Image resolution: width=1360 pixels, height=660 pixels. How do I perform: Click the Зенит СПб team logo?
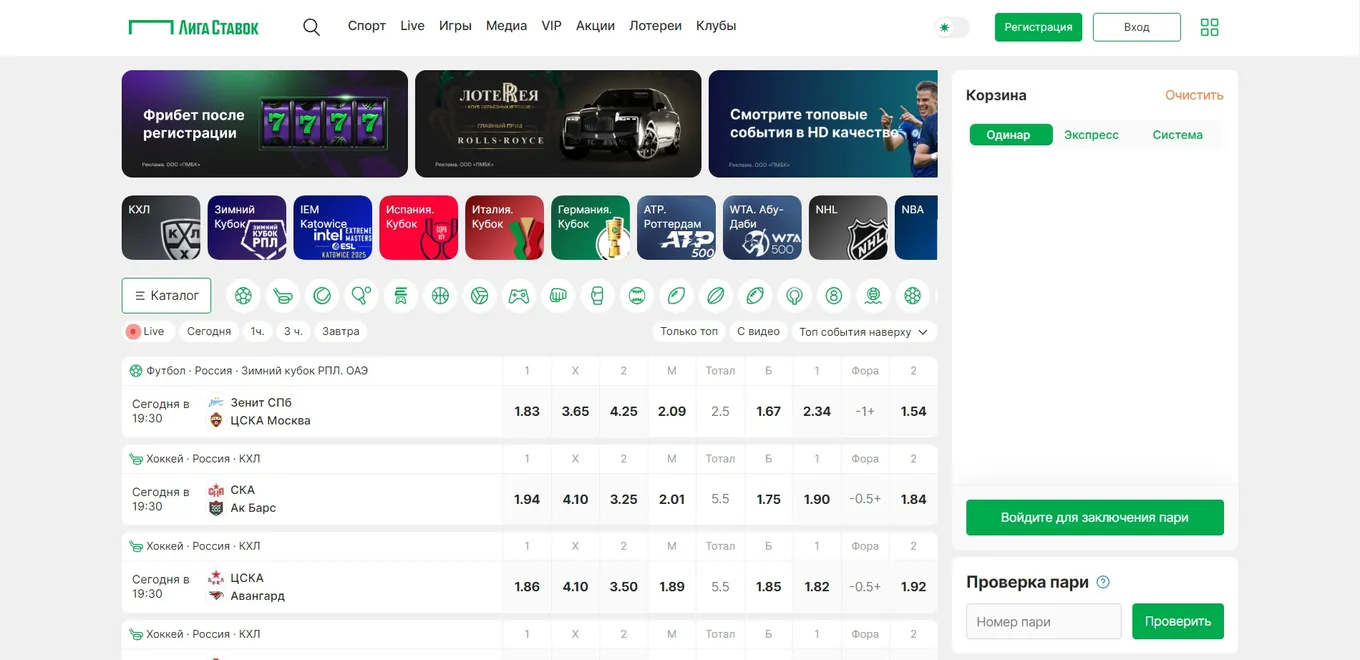216,402
